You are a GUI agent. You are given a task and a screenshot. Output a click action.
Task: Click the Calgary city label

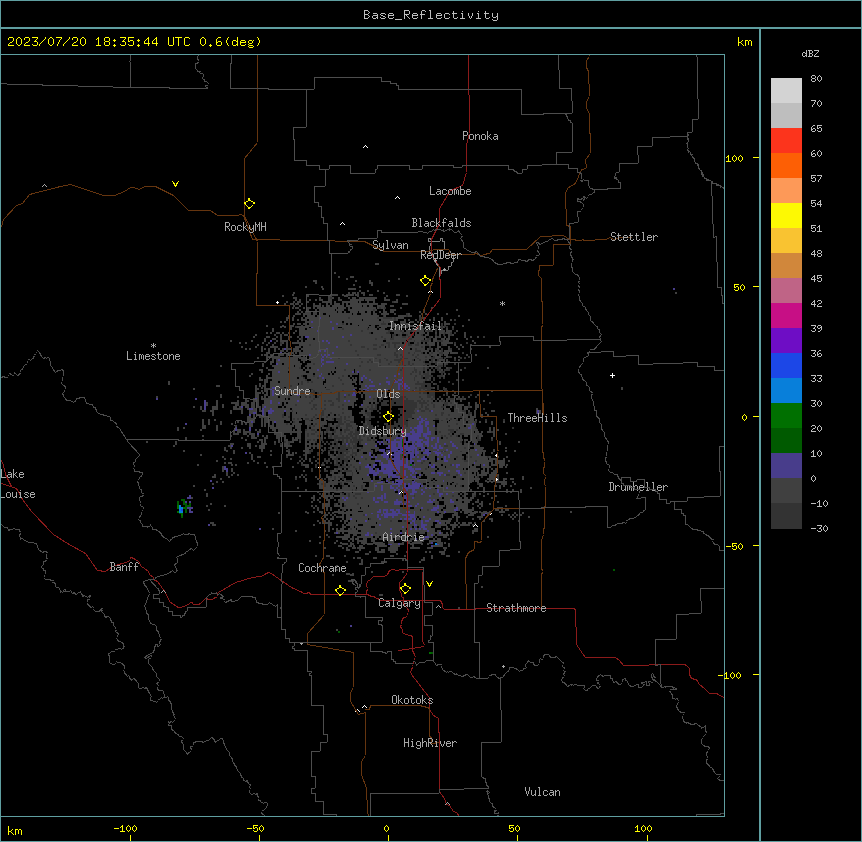coord(399,603)
